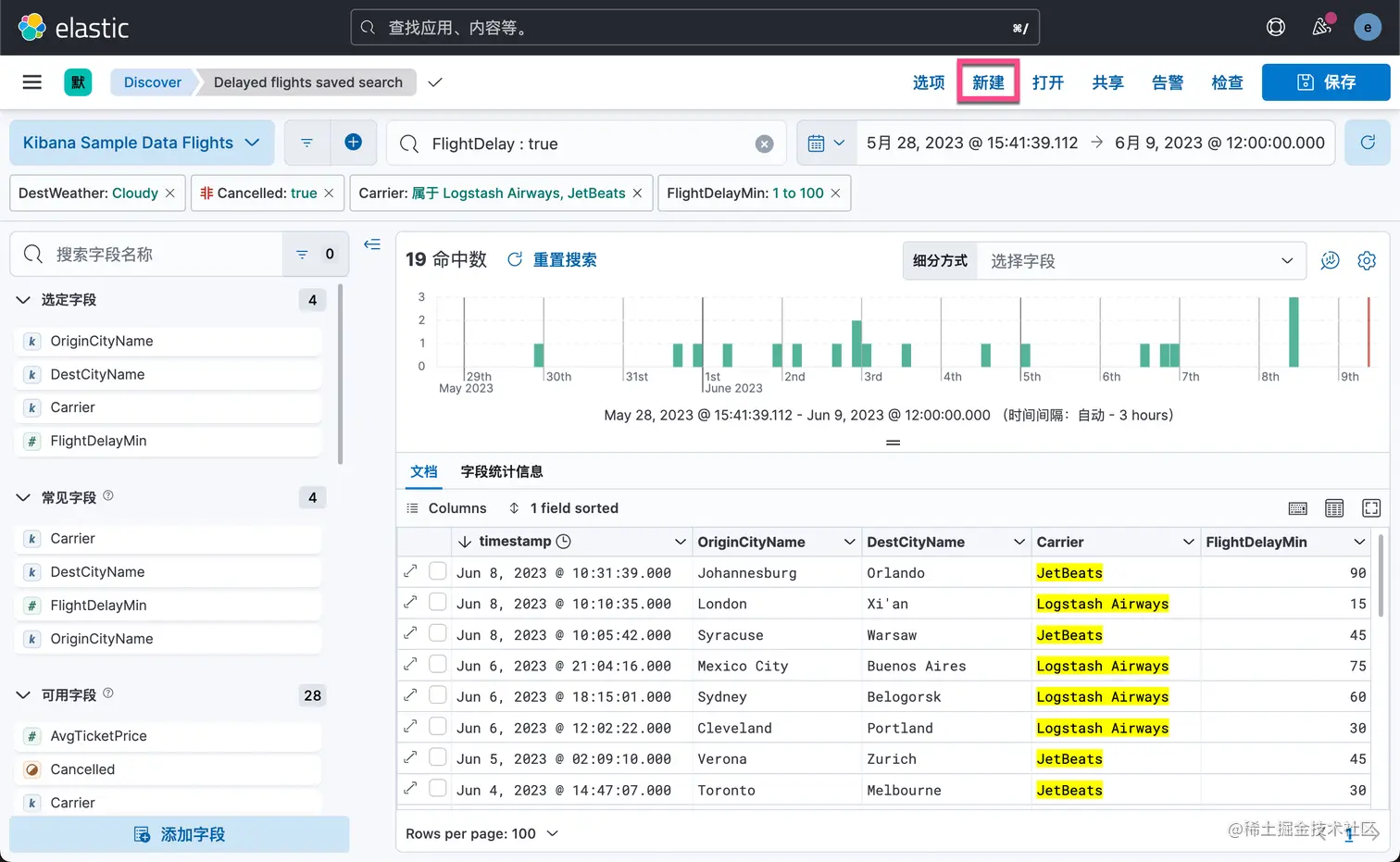Image resolution: width=1400 pixels, height=862 pixels.
Task: Open the filter options menu icon
Action: point(306,143)
